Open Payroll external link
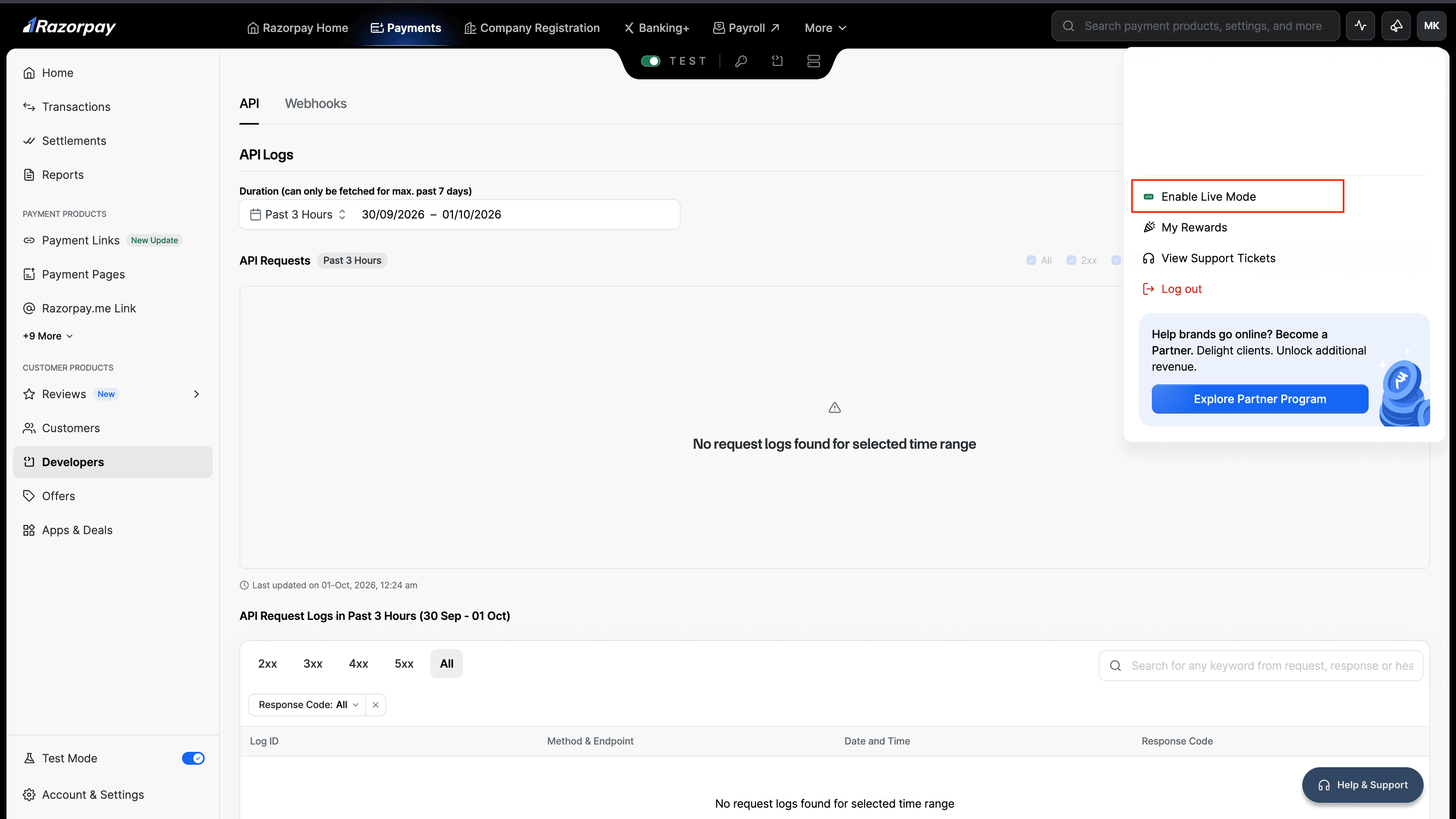The width and height of the screenshot is (1456, 819). click(x=746, y=28)
